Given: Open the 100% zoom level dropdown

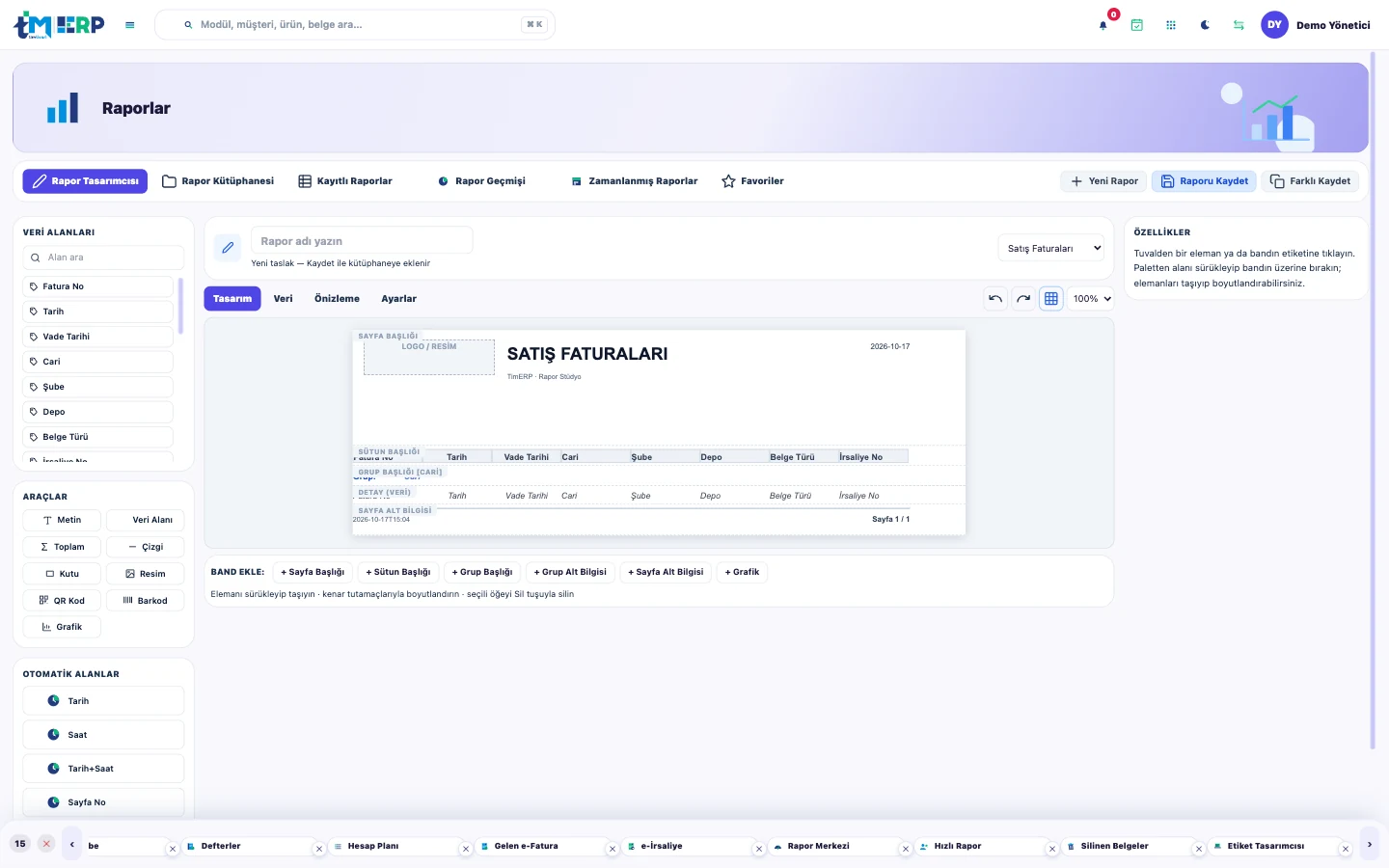Looking at the screenshot, I should click(1091, 299).
